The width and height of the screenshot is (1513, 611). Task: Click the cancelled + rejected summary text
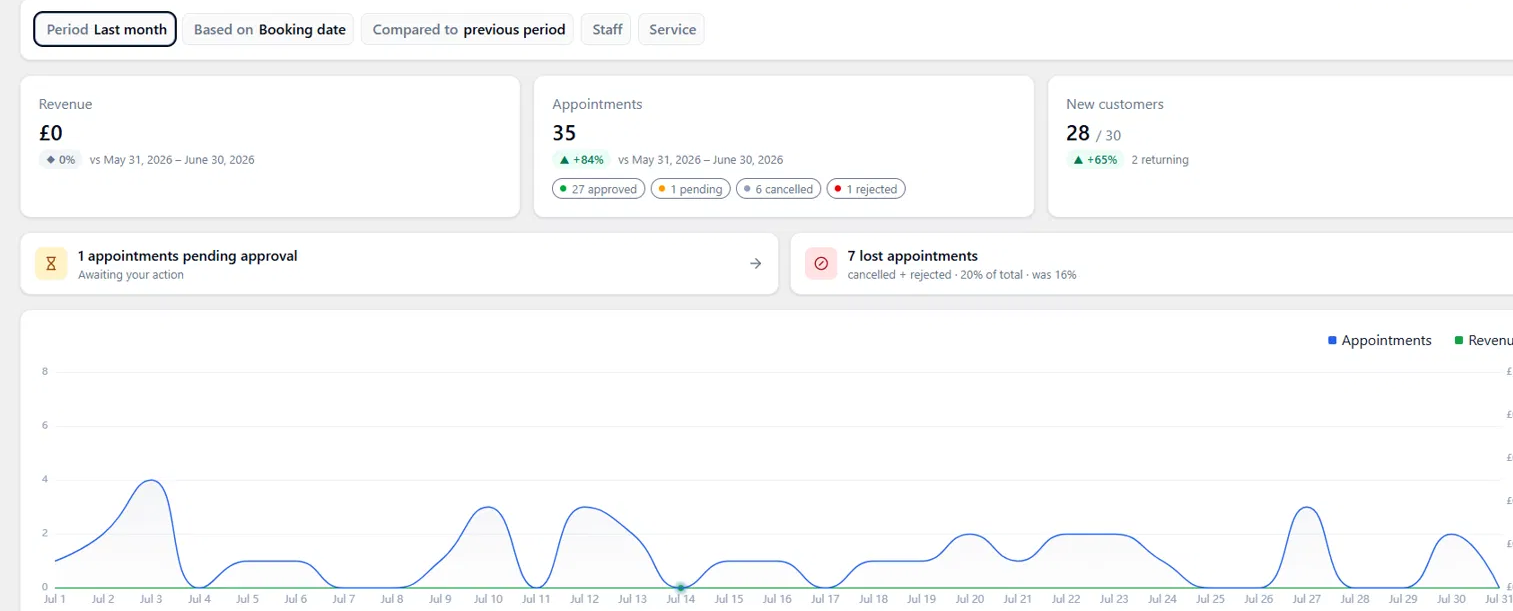[962, 275]
